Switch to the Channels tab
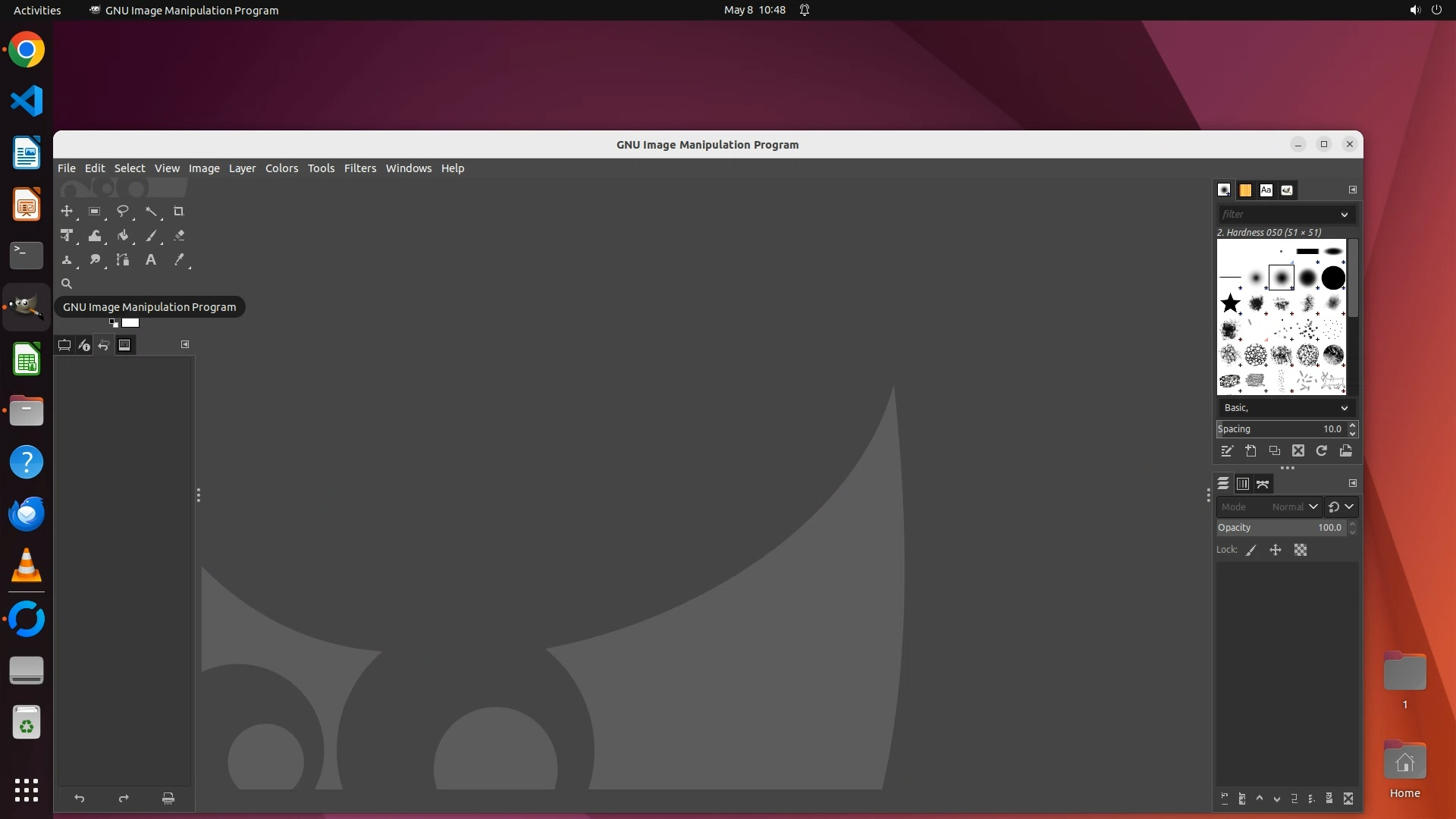Screen dimensions: 1456x819 tap(1242, 484)
